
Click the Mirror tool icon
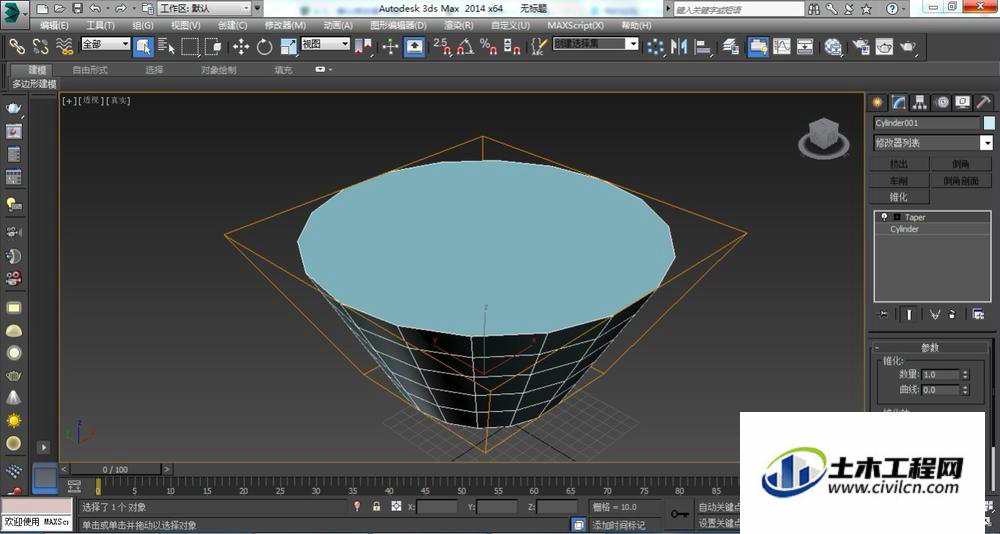[679, 46]
